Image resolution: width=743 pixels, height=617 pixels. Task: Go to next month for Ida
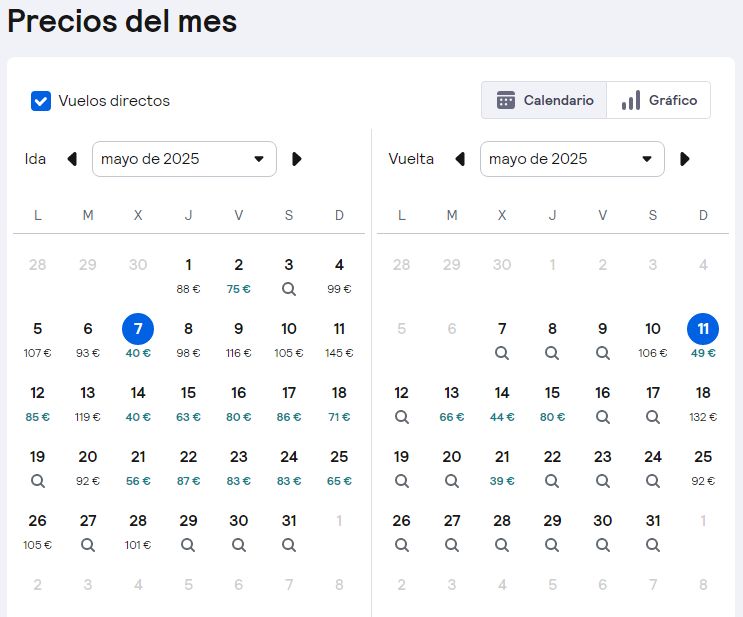click(297, 159)
